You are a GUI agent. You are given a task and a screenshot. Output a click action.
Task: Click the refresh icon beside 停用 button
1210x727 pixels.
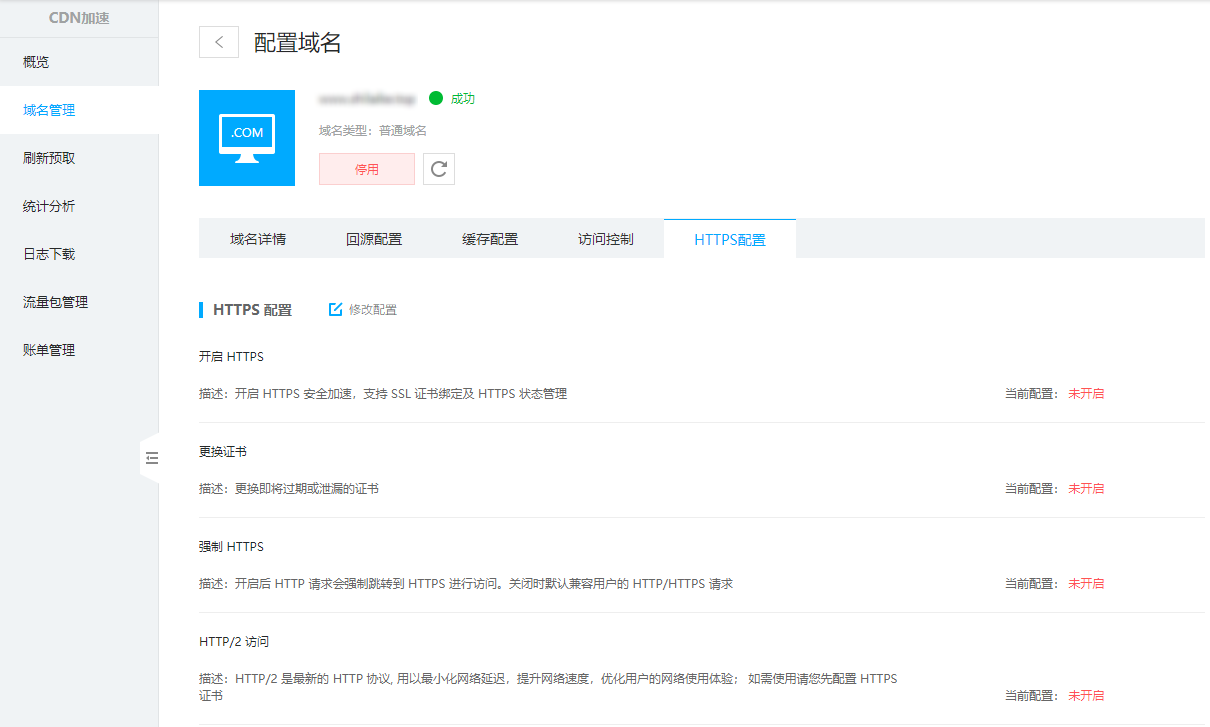coord(438,169)
